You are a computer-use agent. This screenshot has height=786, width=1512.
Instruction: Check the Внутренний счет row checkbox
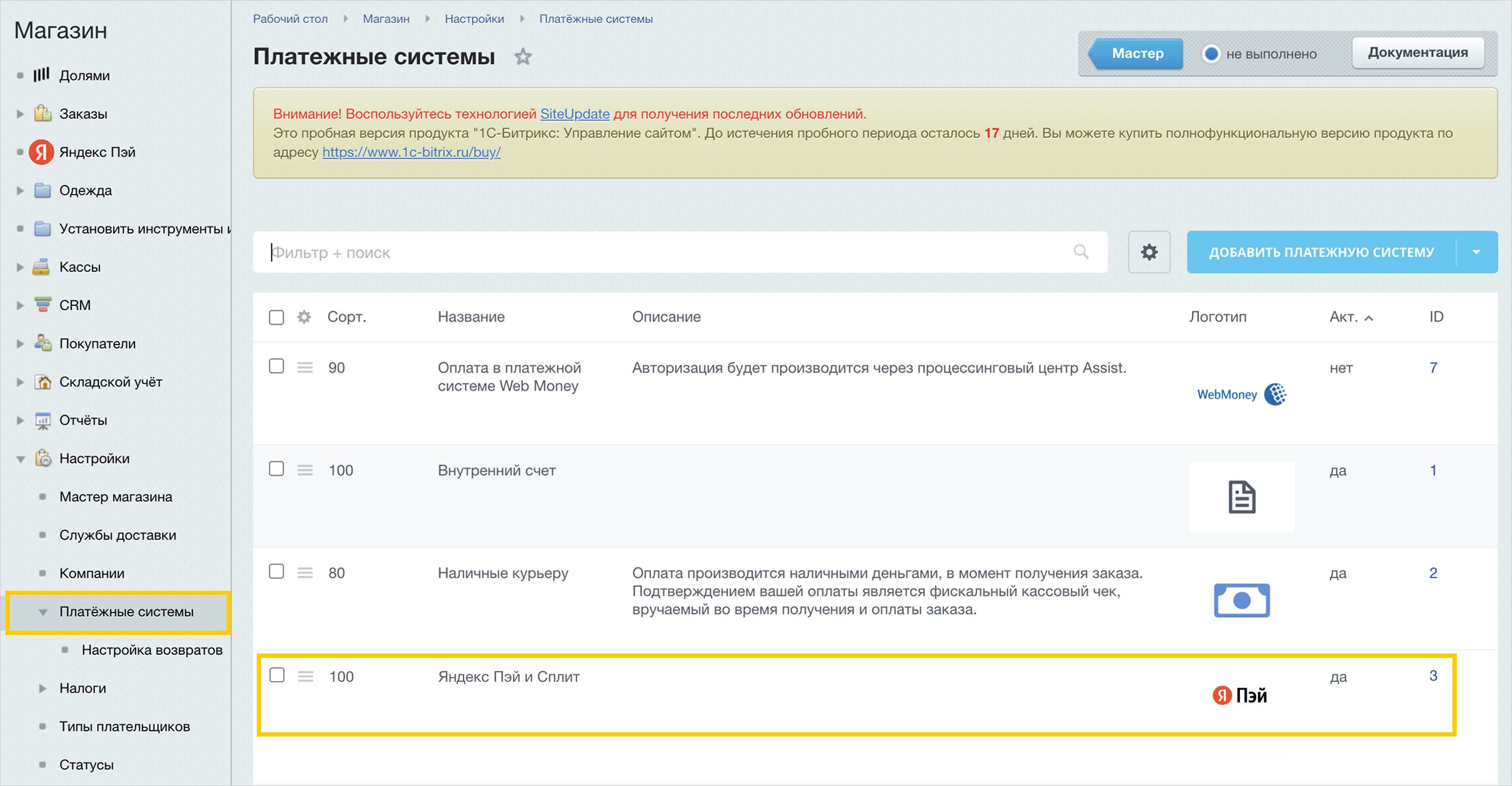point(276,469)
